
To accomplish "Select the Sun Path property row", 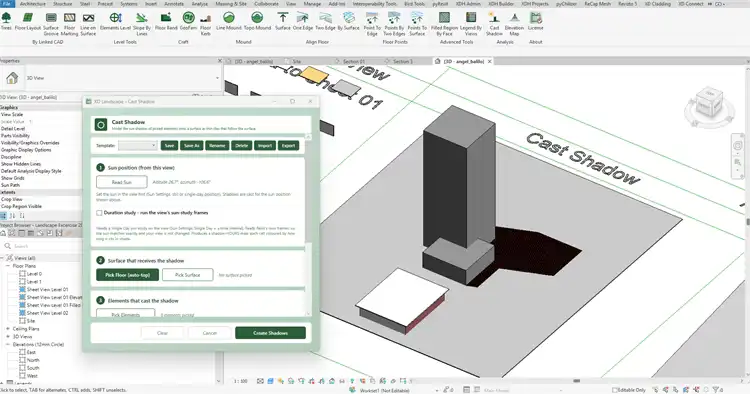I will [x=41, y=185].
